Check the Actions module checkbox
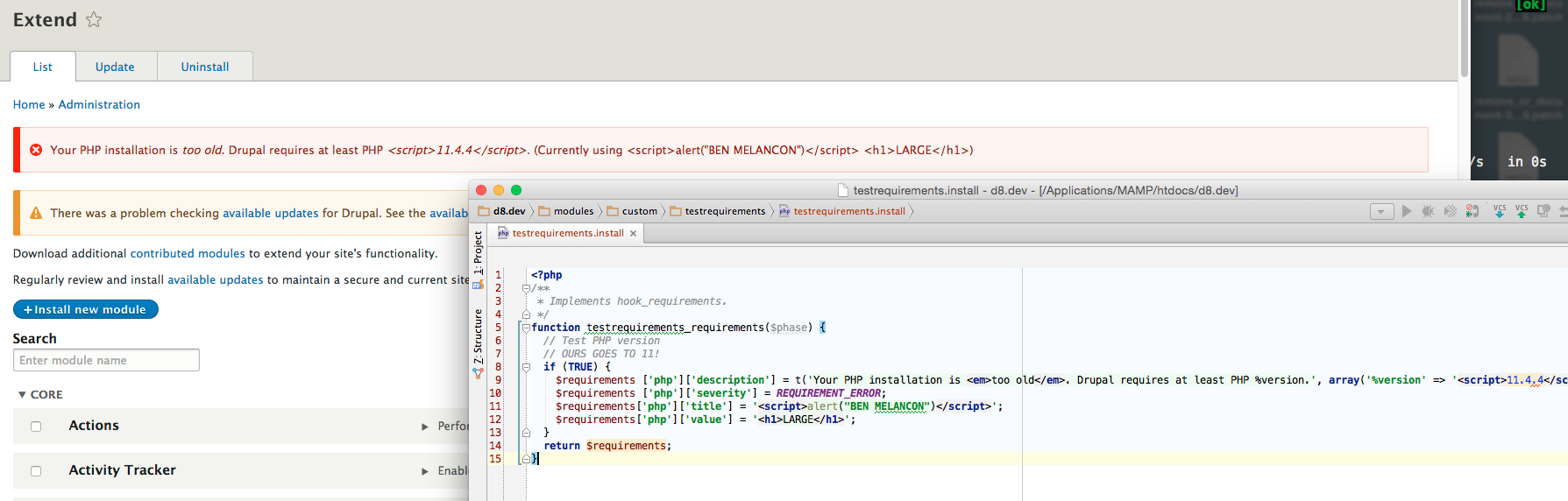Image resolution: width=1568 pixels, height=501 pixels. tap(36, 427)
